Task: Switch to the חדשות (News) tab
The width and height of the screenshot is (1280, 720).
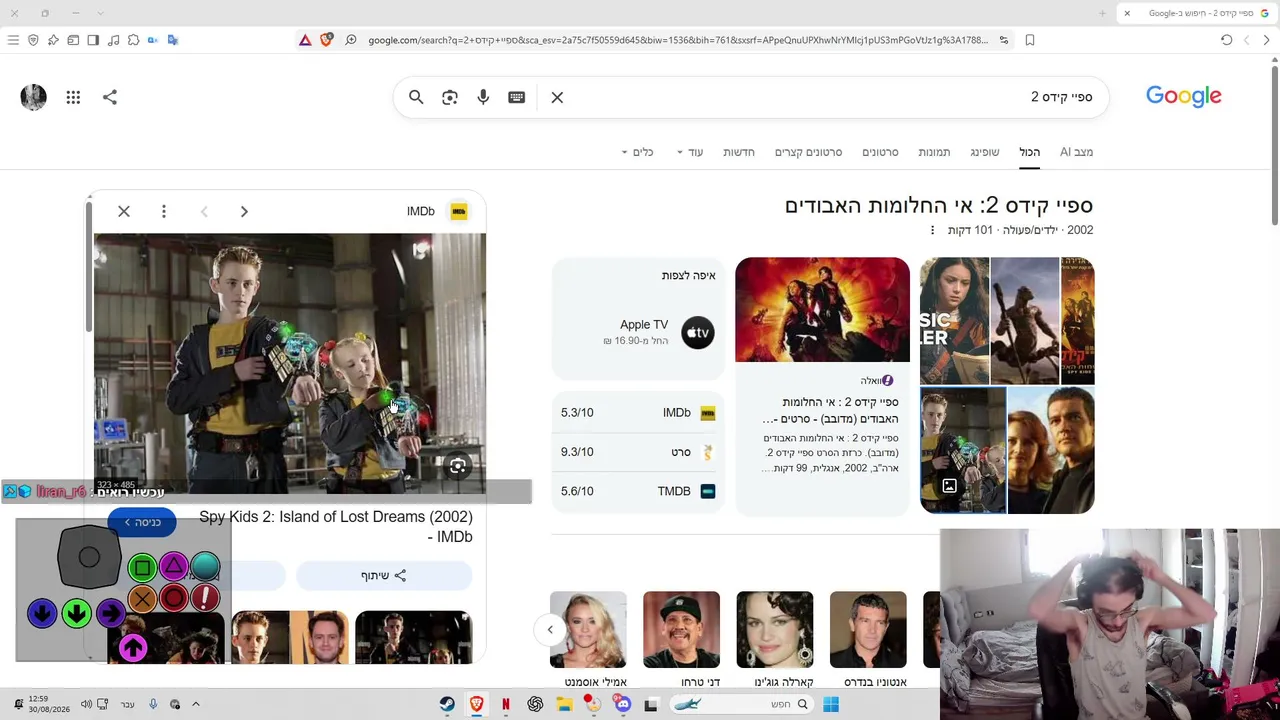Action: point(739,152)
